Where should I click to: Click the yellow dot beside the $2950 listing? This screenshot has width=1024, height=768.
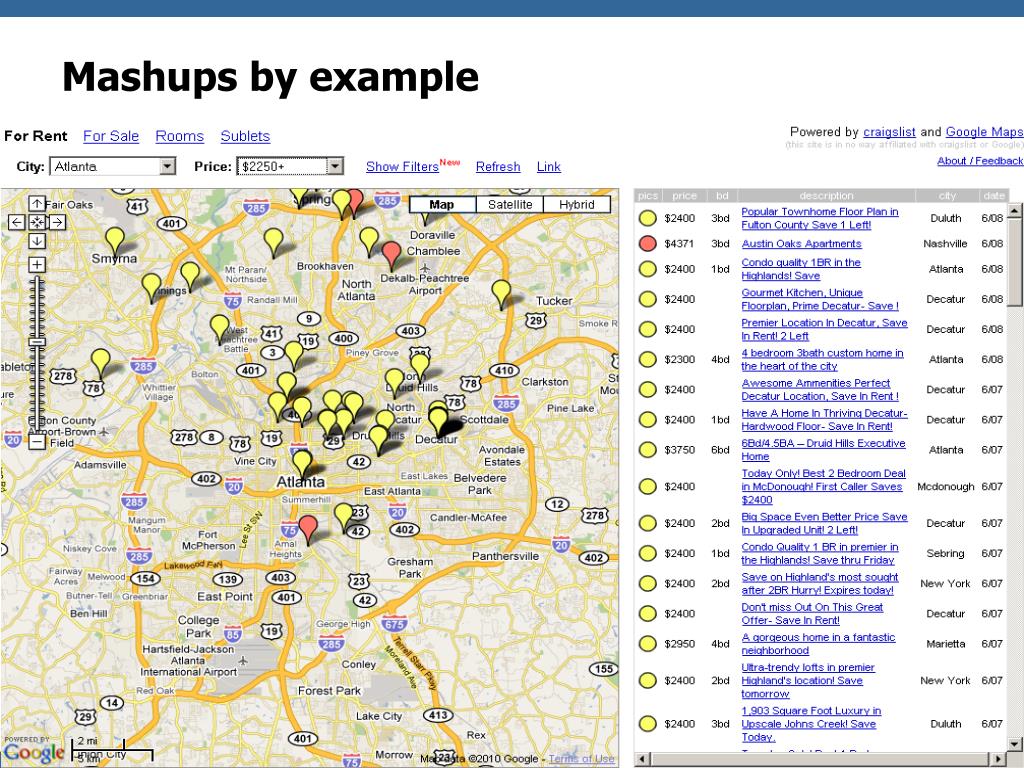647,644
